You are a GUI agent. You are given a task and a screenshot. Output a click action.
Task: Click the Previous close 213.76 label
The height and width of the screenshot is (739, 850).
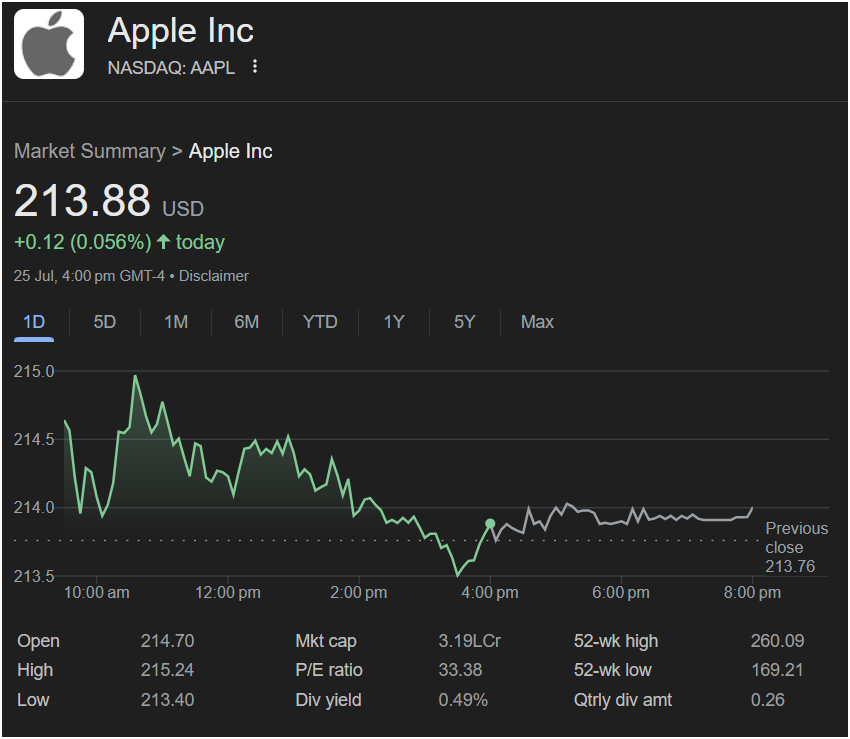click(796, 547)
